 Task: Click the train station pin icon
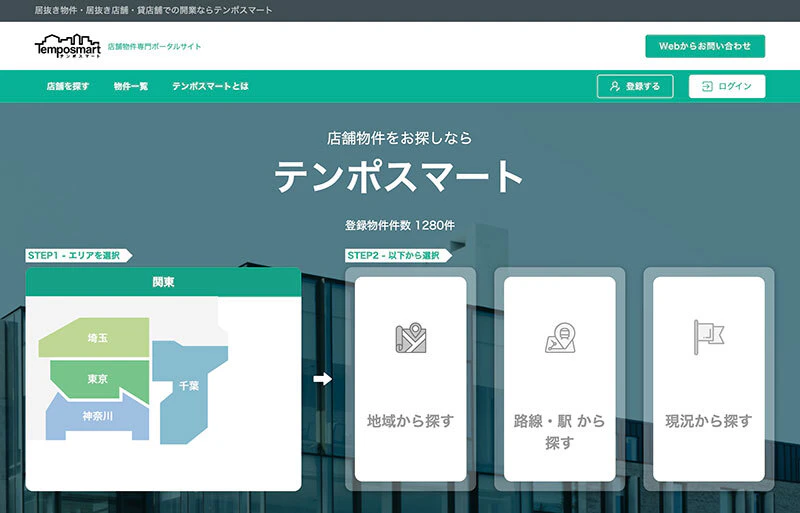pos(560,337)
